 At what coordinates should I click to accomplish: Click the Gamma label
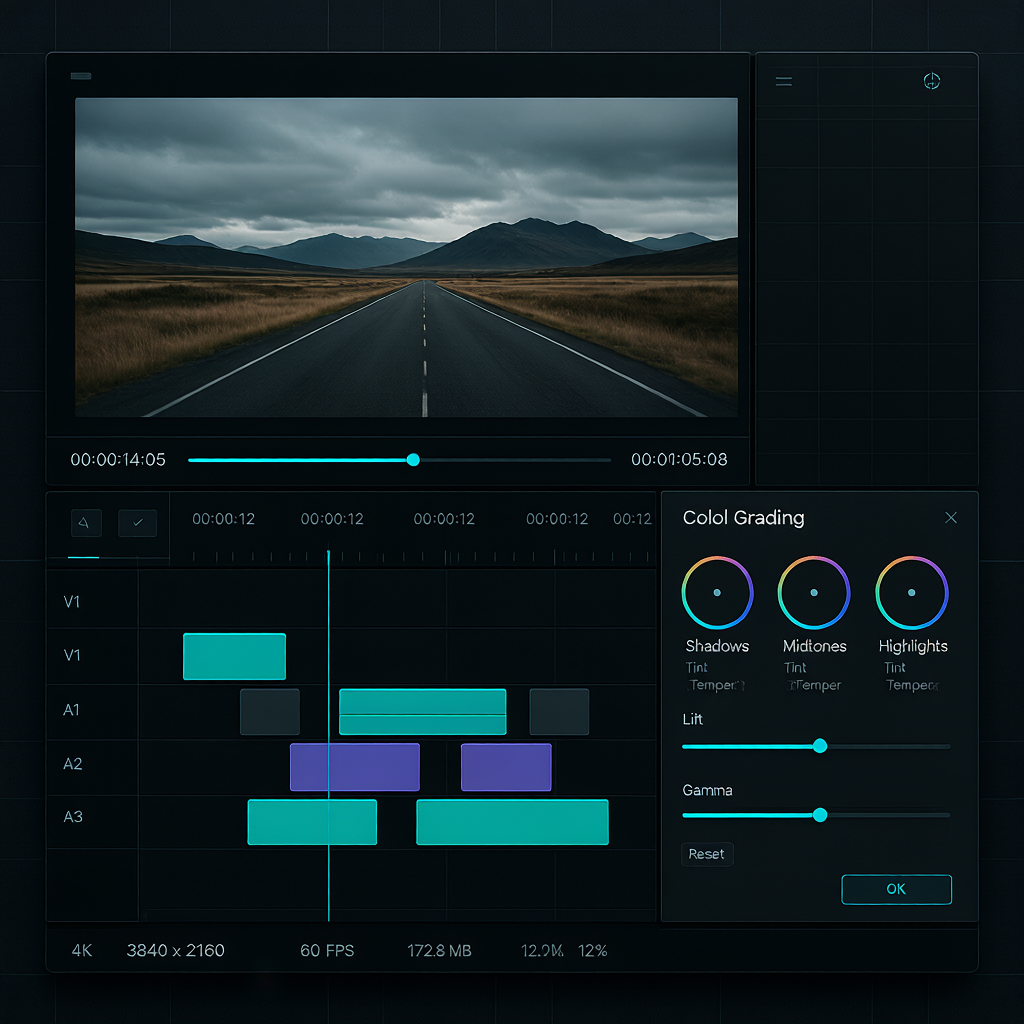tap(707, 790)
